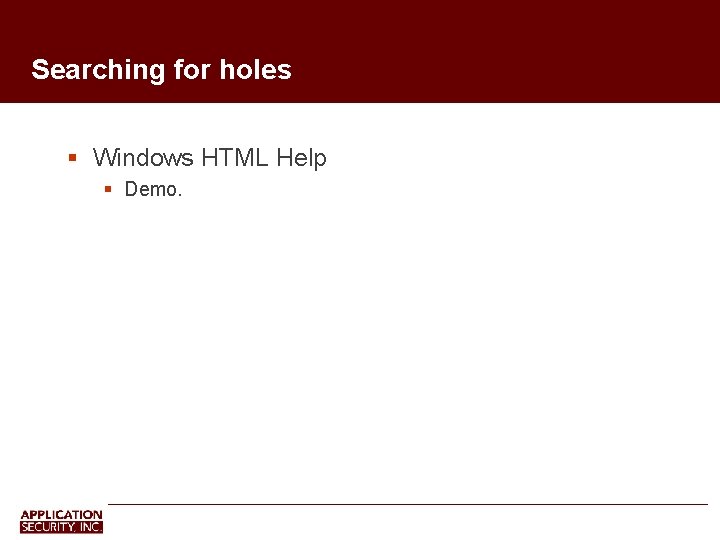Click the word 'for' in the title
The width and height of the screenshot is (720, 540).
click(x=192, y=69)
